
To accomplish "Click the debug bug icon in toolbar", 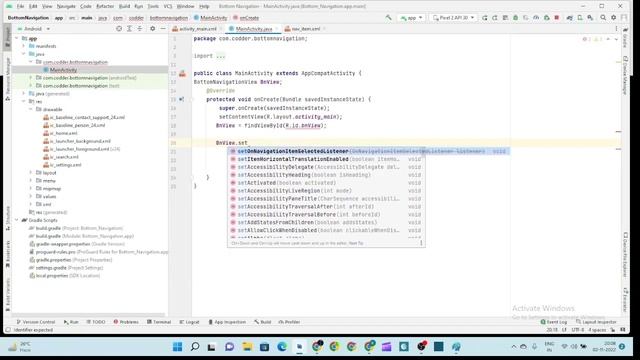I will (x=516, y=18).
